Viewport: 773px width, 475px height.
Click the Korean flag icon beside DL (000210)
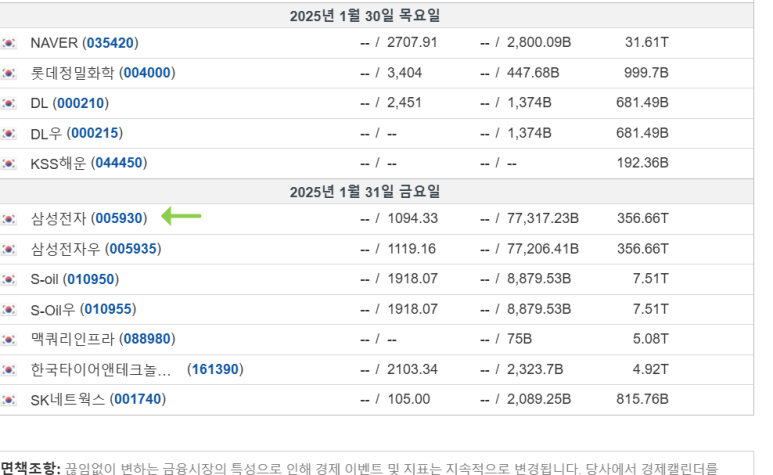pyautogui.click(x=8, y=103)
